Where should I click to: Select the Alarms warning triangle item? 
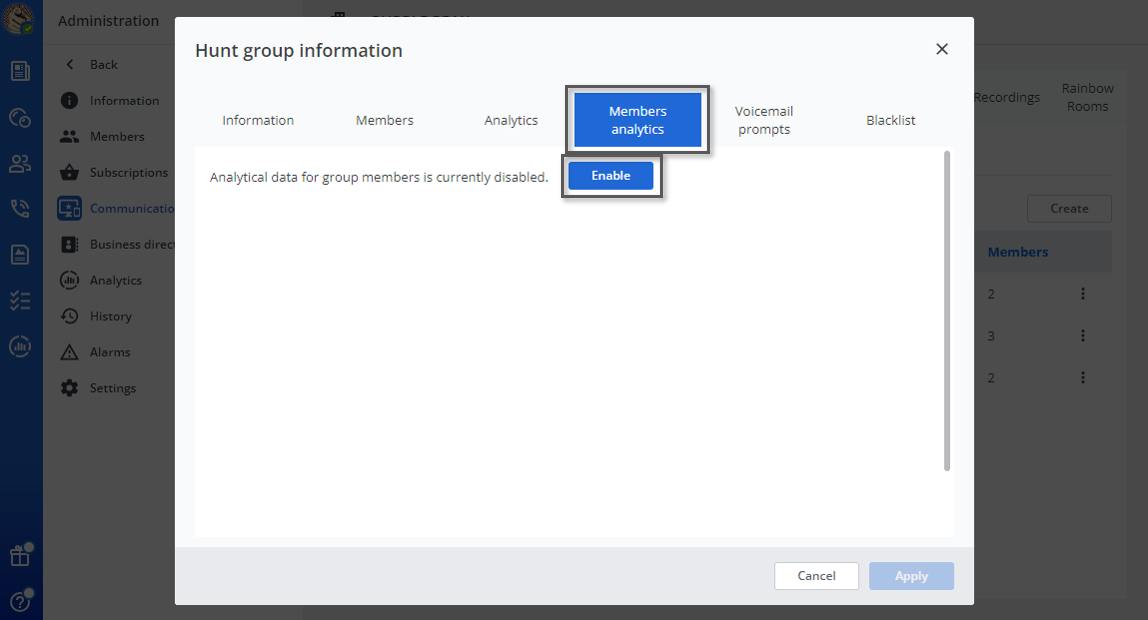[x=69, y=352]
